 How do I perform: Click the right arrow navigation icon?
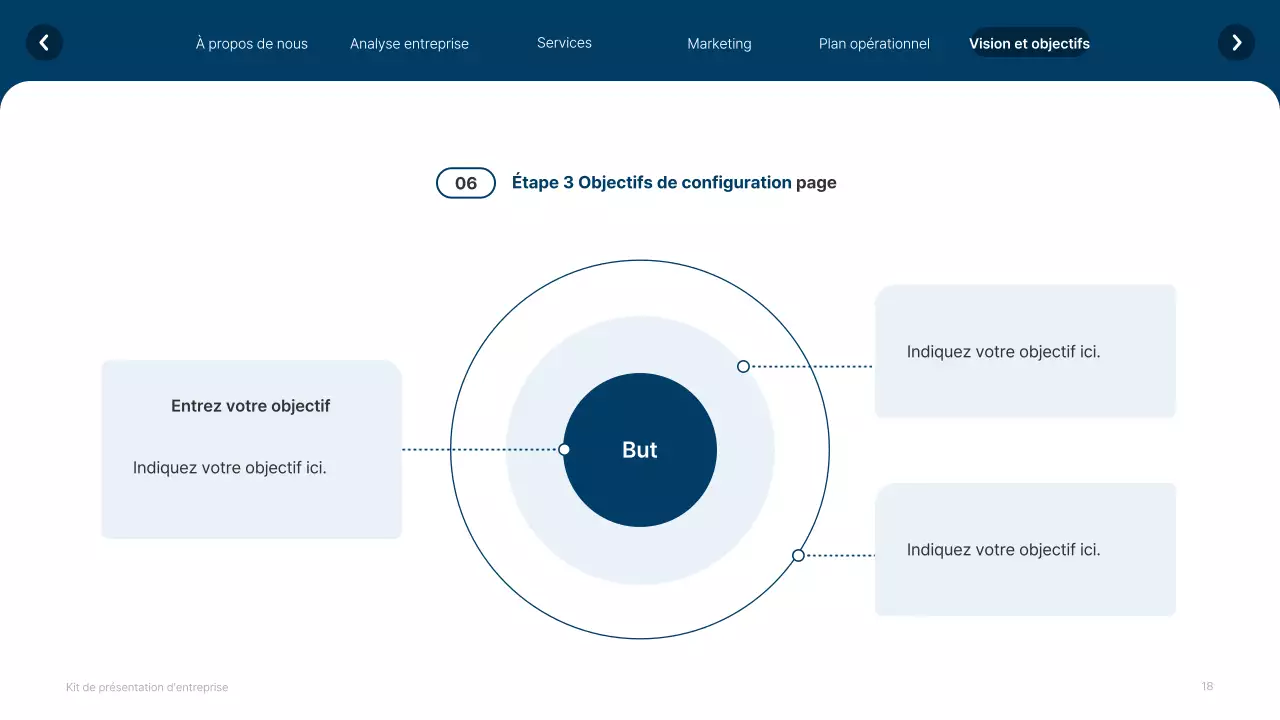(x=1236, y=43)
